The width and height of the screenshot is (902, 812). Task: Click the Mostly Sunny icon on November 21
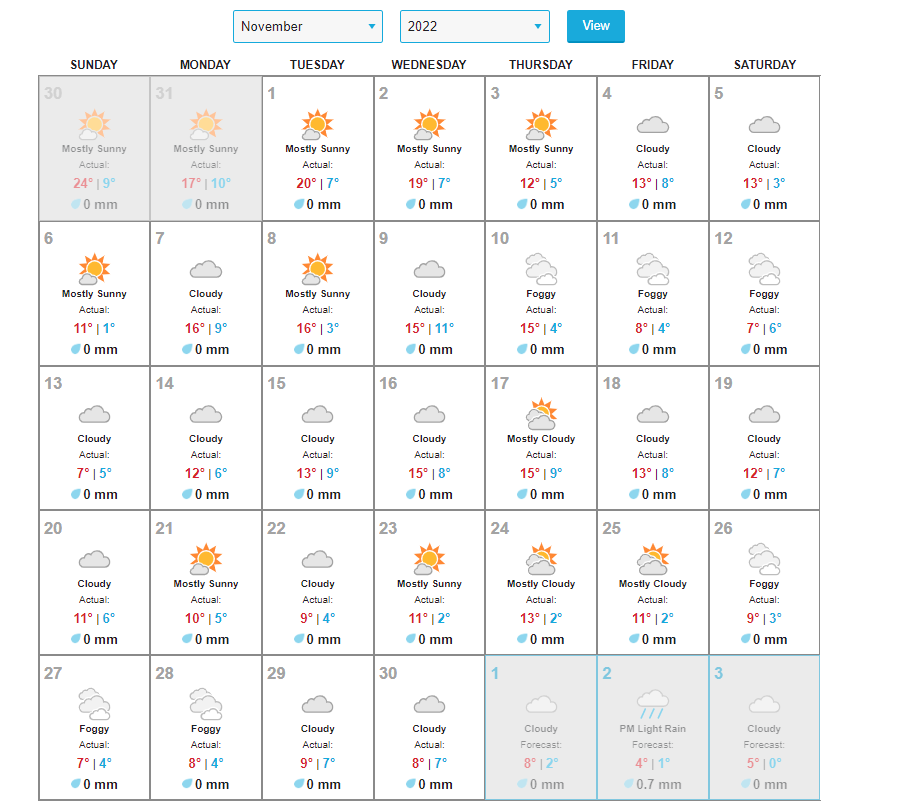point(205,558)
